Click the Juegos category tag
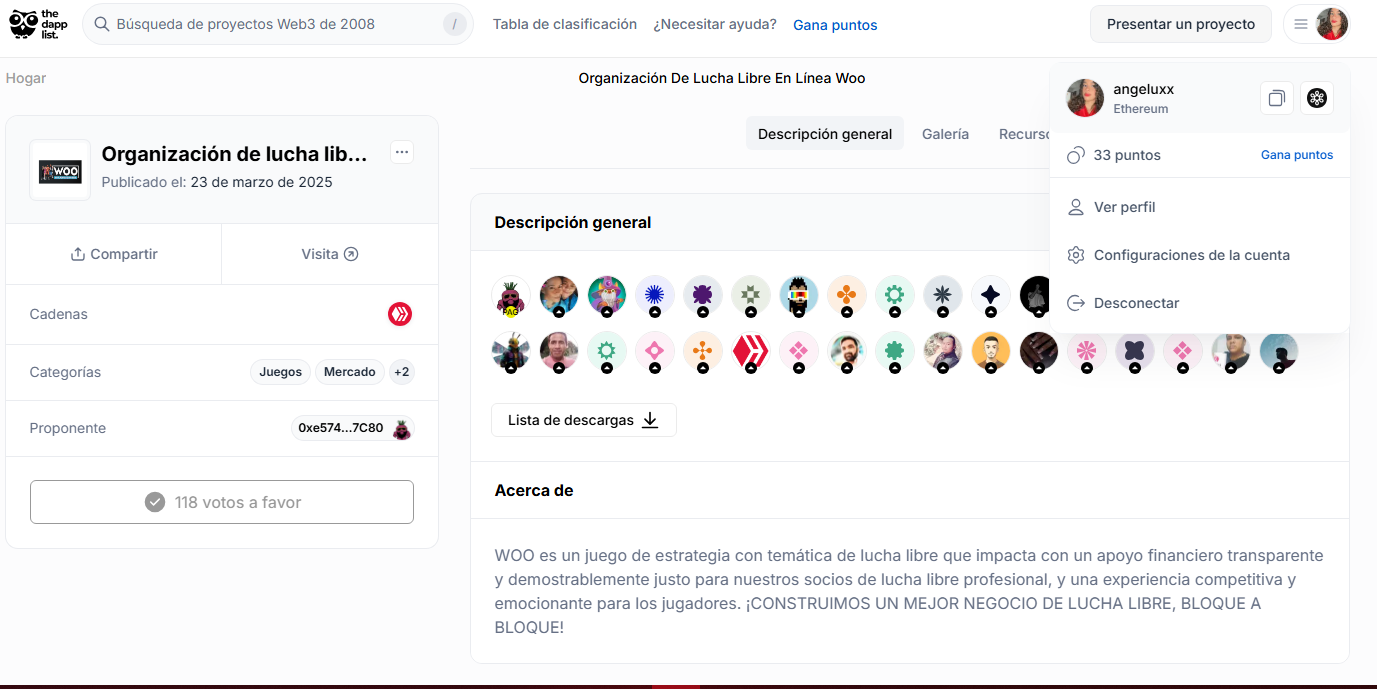 coord(280,372)
